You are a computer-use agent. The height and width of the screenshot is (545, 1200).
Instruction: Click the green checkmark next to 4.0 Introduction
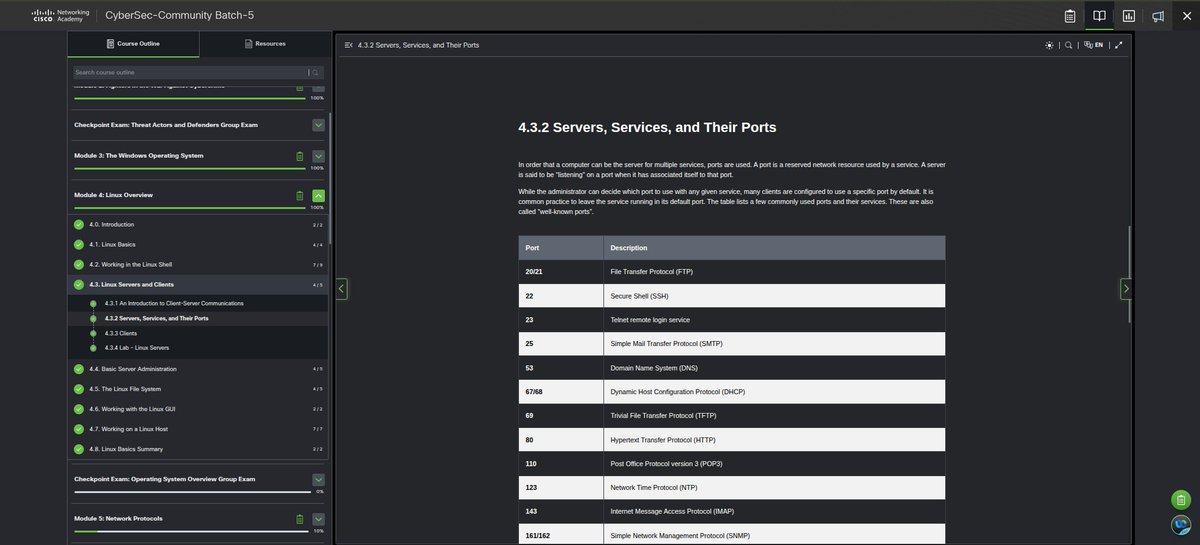click(79, 224)
